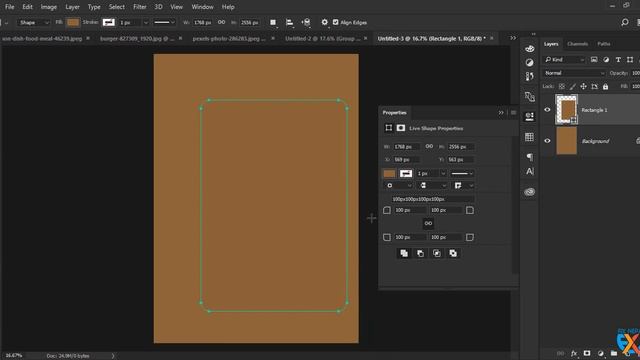The image size is (640, 360).
Task: Open the Filter menu
Action: click(x=140, y=7)
